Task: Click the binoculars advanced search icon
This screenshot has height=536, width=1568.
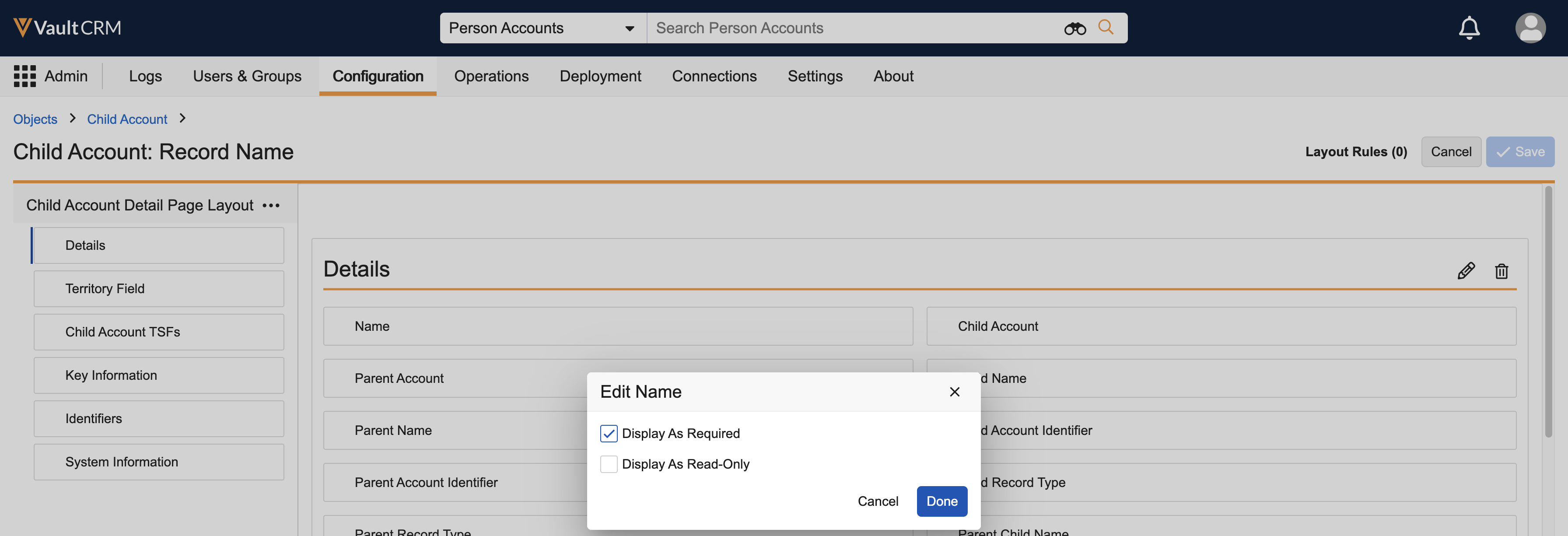Action: point(1074,28)
